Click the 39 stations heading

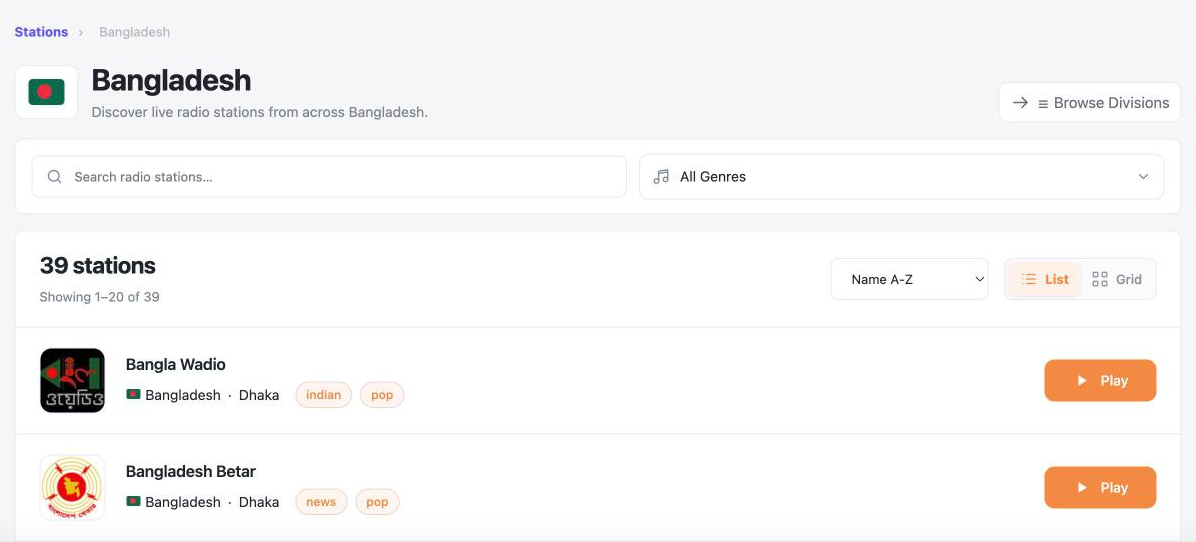pyautogui.click(x=98, y=265)
